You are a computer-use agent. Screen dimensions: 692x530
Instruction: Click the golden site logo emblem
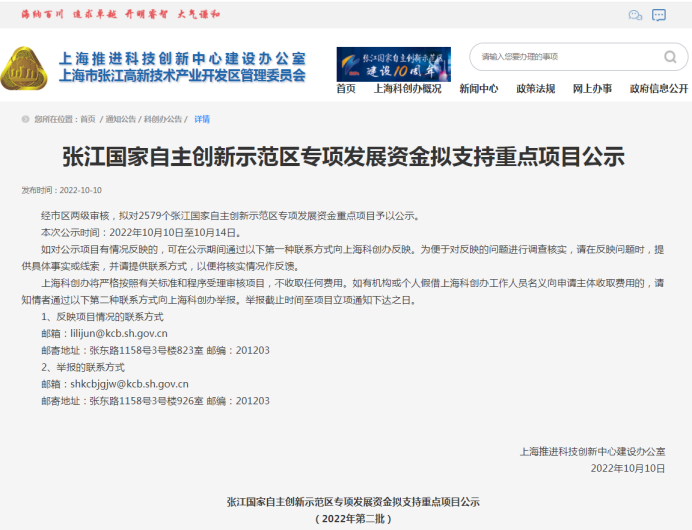point(28,67)
